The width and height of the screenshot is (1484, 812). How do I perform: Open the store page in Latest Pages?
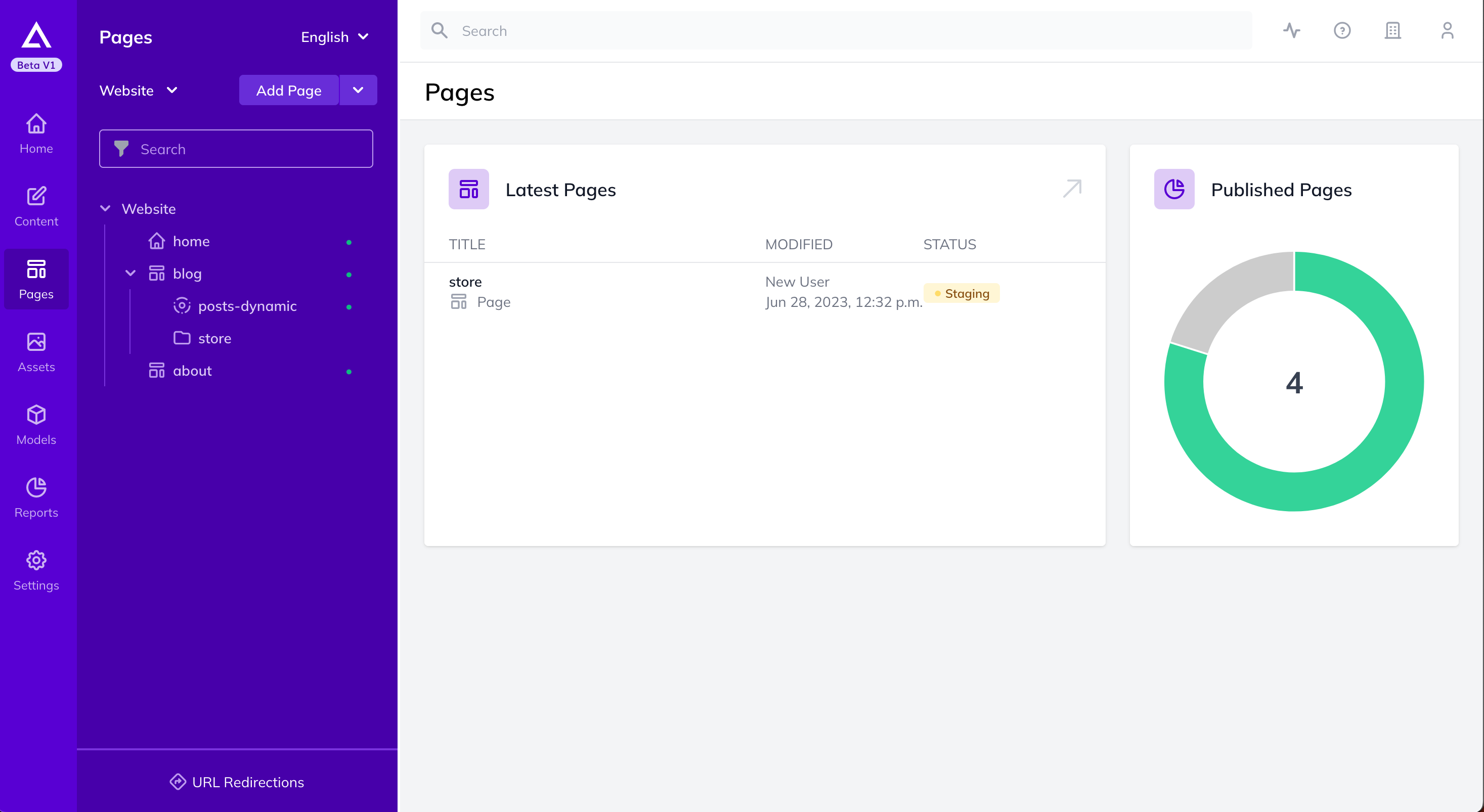tap(465, 282)
